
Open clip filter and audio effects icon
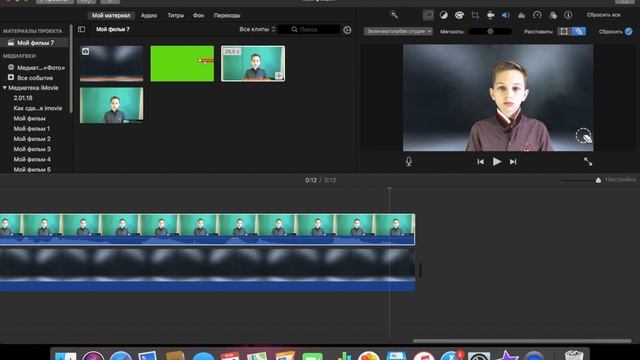tap(553, 15)
